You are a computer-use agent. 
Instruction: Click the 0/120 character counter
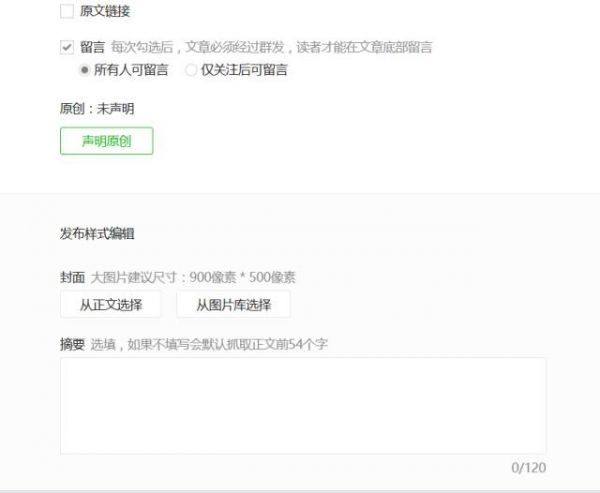point(528,467)
